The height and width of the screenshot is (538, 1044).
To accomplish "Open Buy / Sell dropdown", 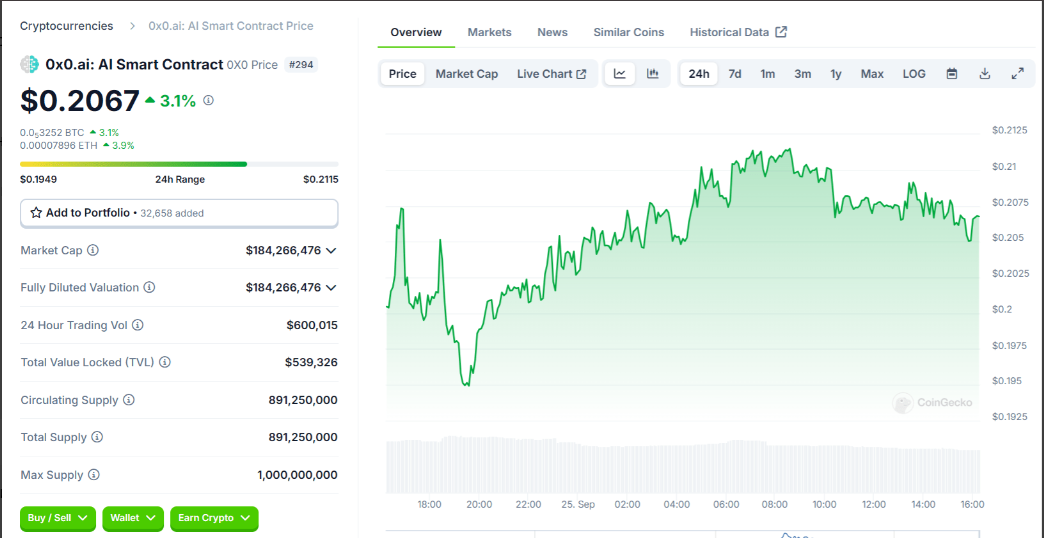I will click(x=58, y=518).
